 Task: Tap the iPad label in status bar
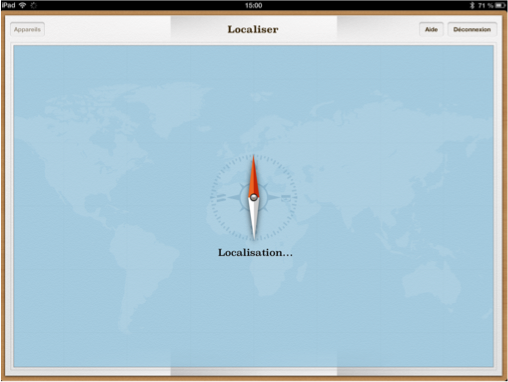pyautogui.click(x=9, y=5)
